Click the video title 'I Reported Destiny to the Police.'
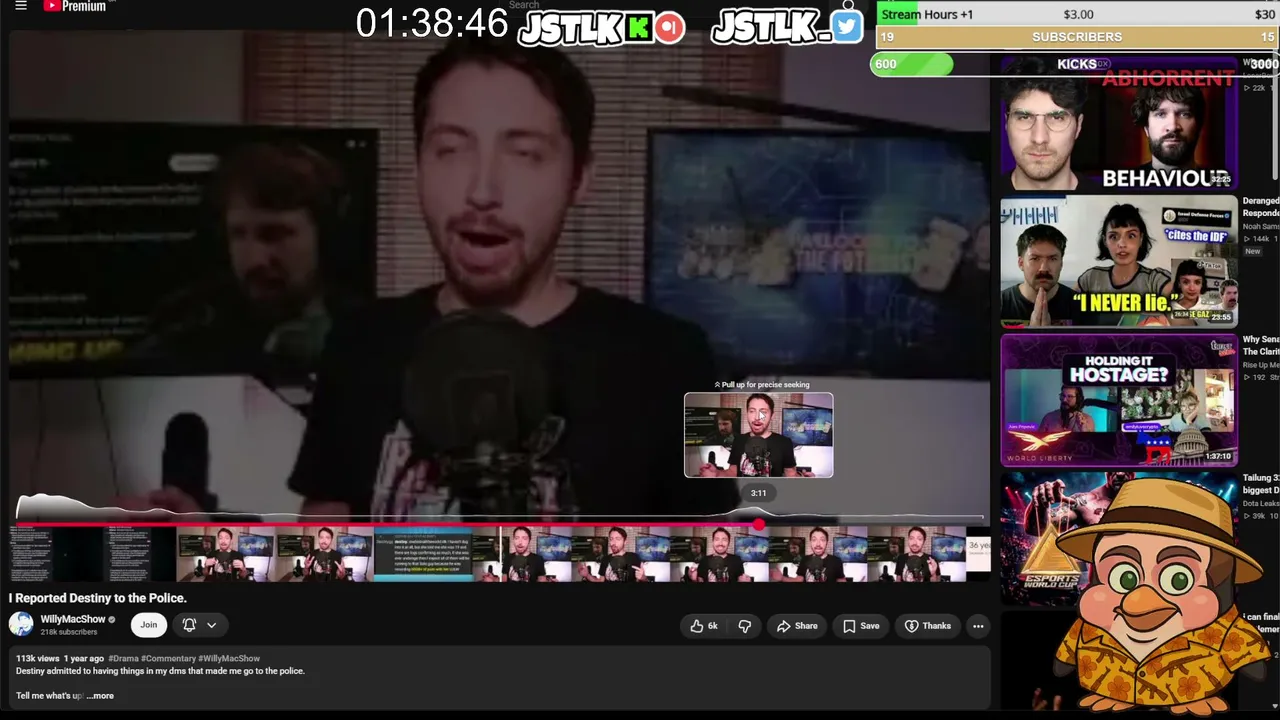 [x=98, y=598]
